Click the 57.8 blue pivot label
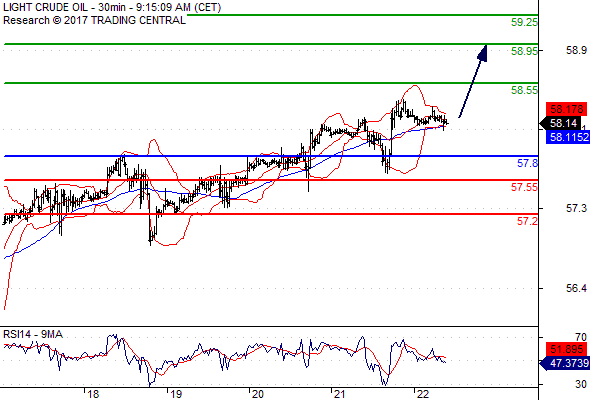The image size is (590, 400). click(x=527, y=163)
